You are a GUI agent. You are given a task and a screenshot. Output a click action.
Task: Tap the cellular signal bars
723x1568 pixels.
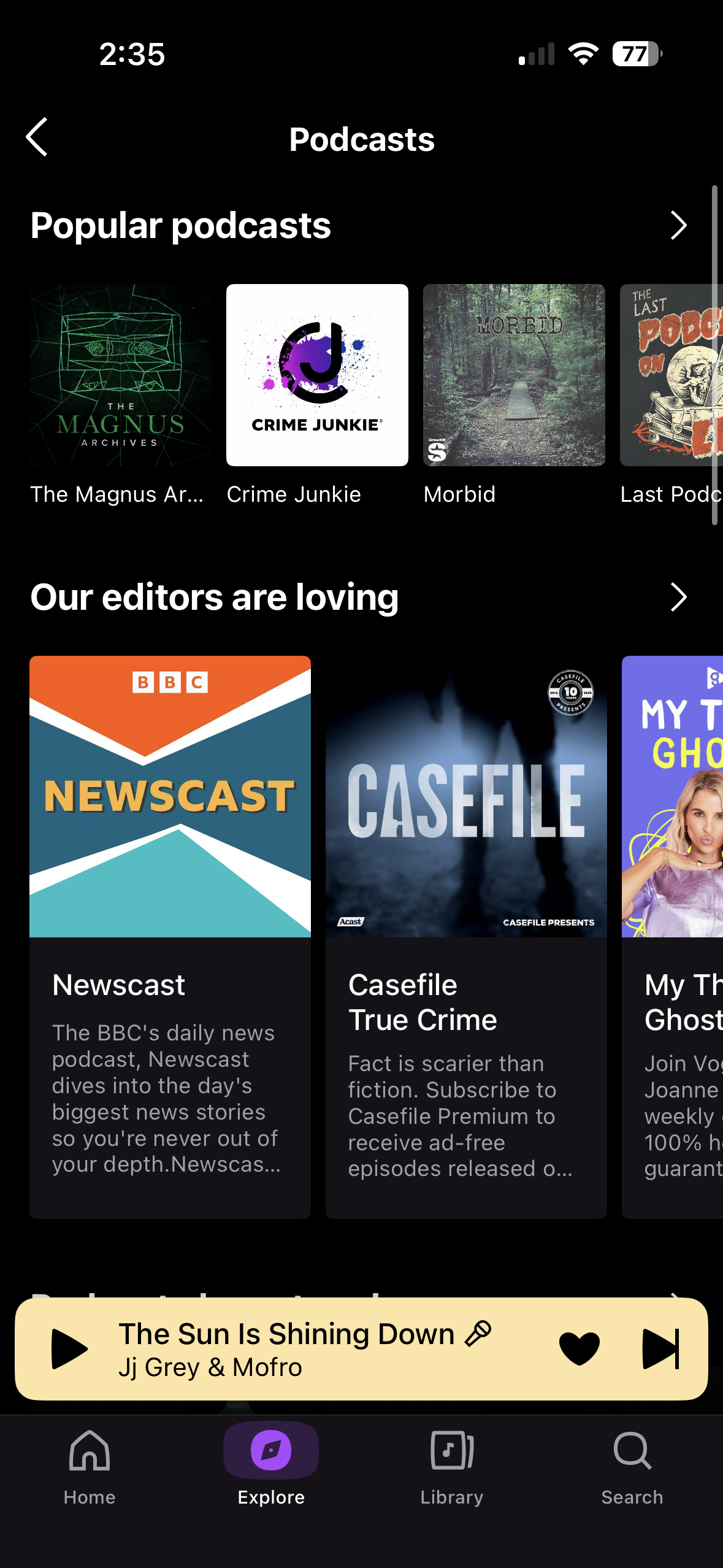[537, 54]
